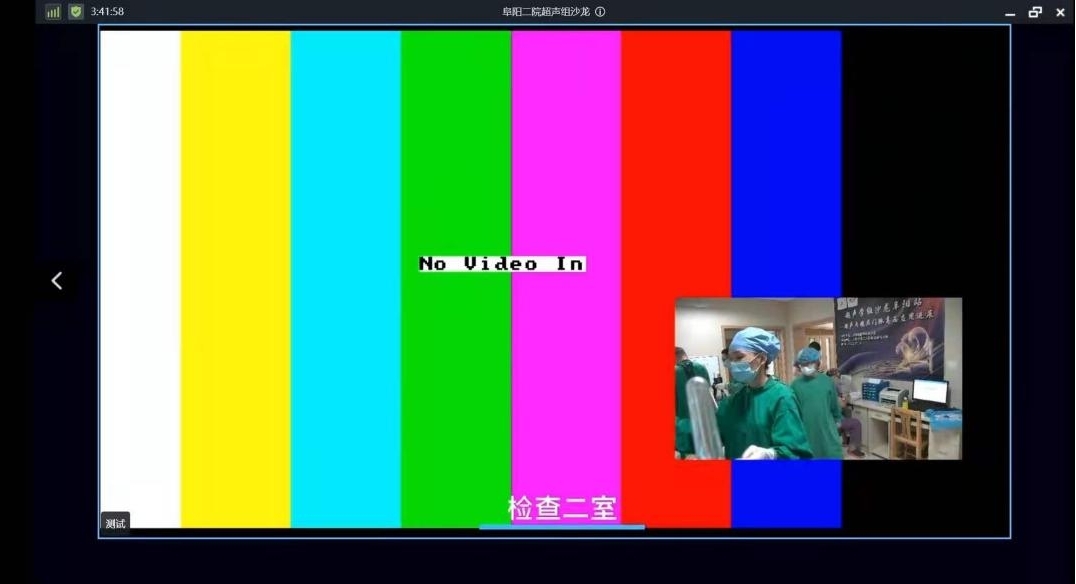Click the 检查二室 caption text
1076x584 pixels.
coord(561,507)
